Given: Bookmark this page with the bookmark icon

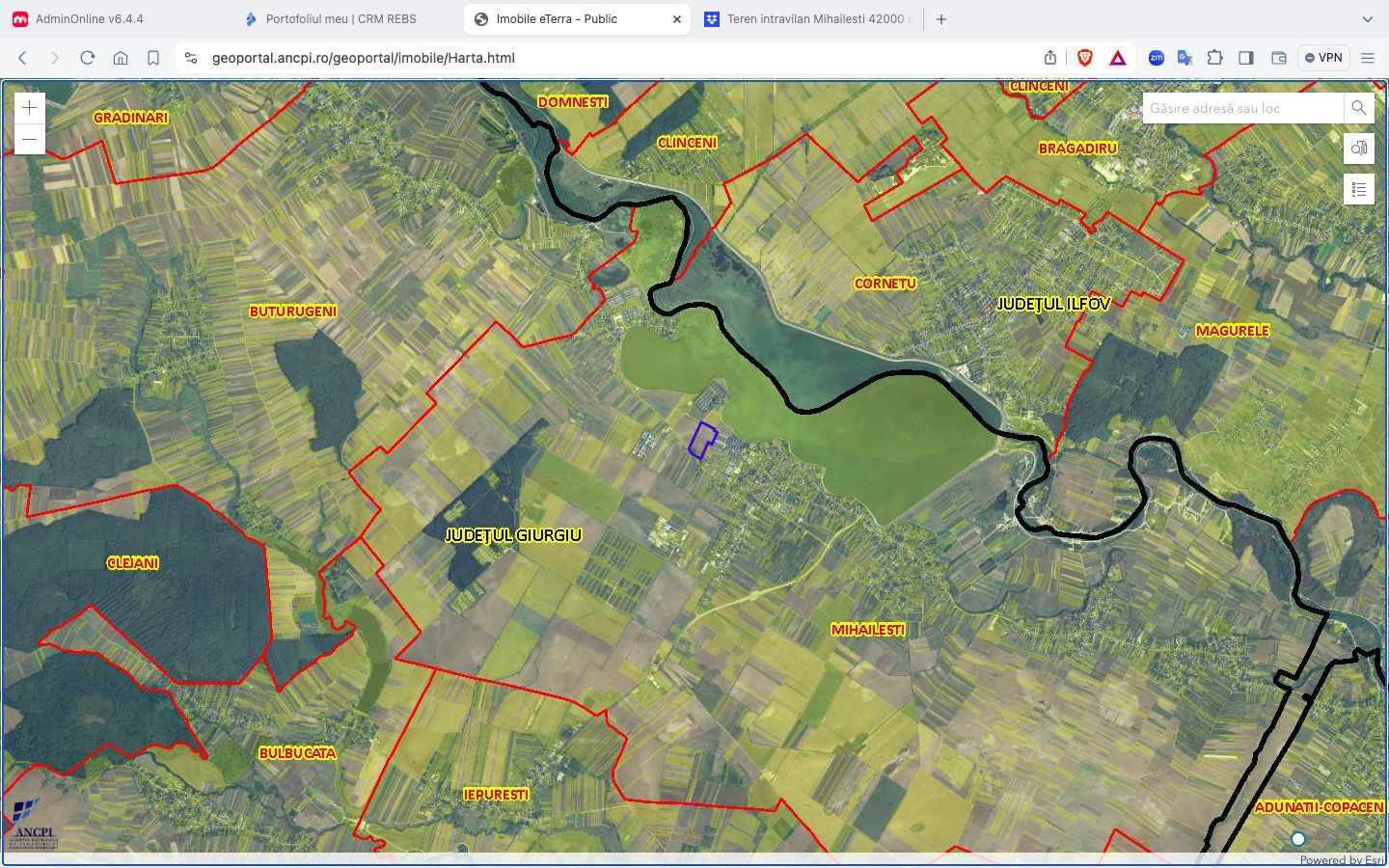Looking at the screenshot, I should tap(153, 58).
